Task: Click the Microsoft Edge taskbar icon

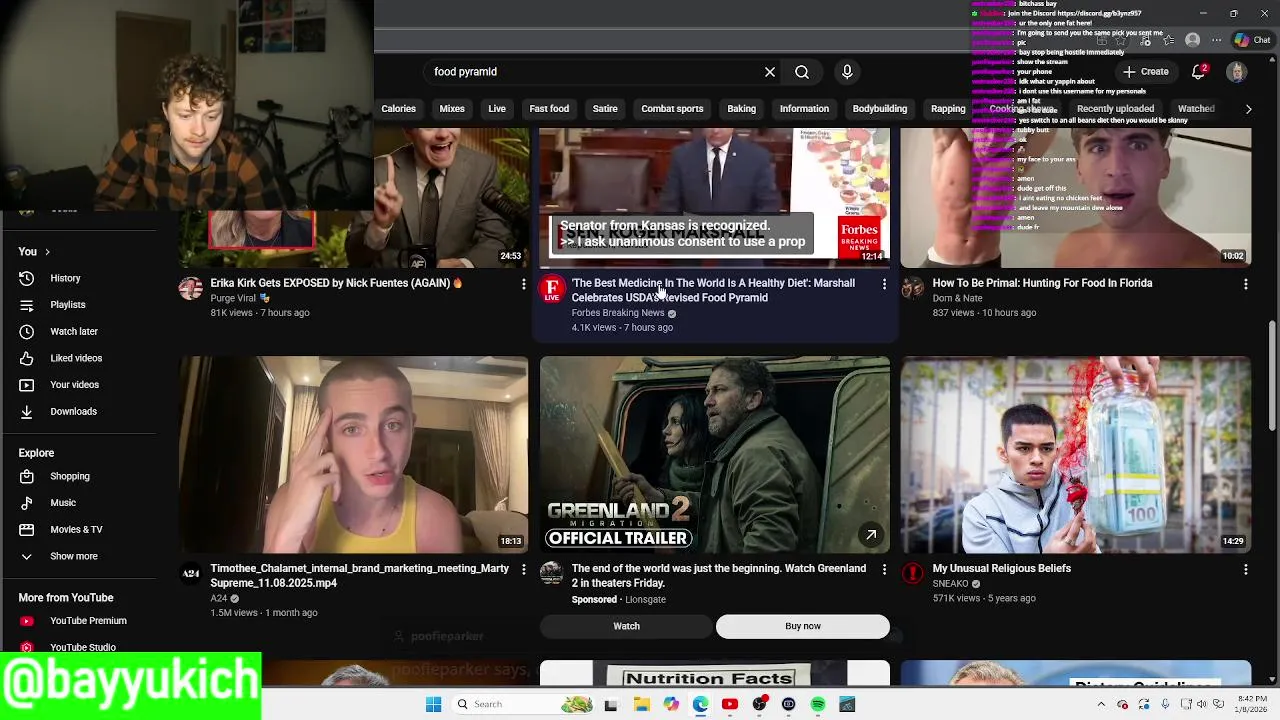Action: point(700,704)
